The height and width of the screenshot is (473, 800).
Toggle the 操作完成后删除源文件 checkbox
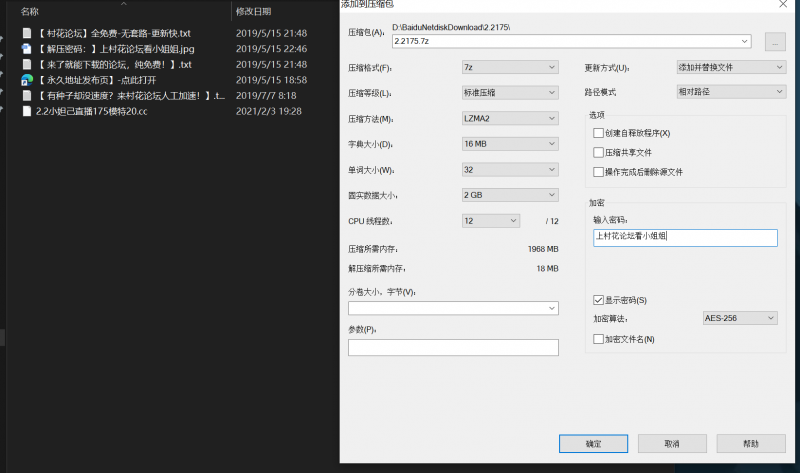[x=598, y=172]
